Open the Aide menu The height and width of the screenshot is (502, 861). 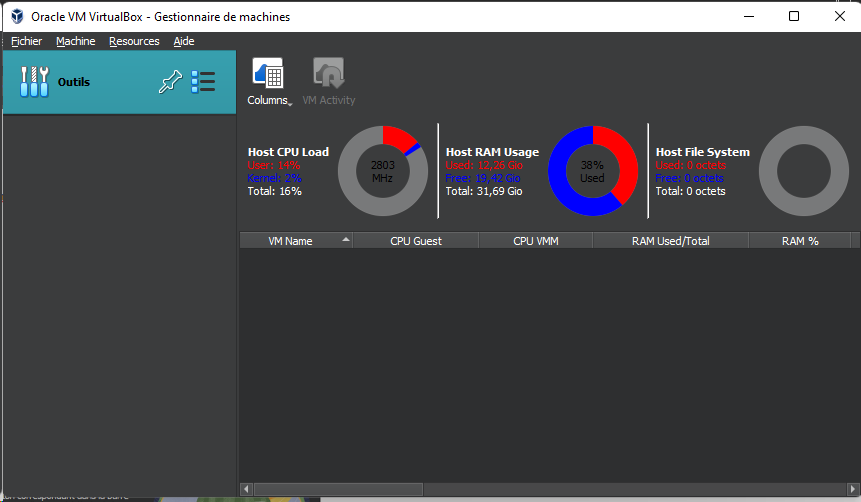[x=184, y=41]
